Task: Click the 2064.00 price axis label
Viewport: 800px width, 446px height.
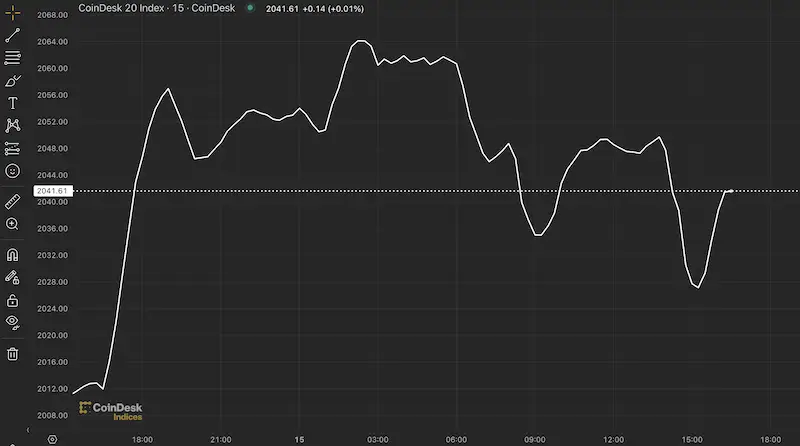Action: 53,42
